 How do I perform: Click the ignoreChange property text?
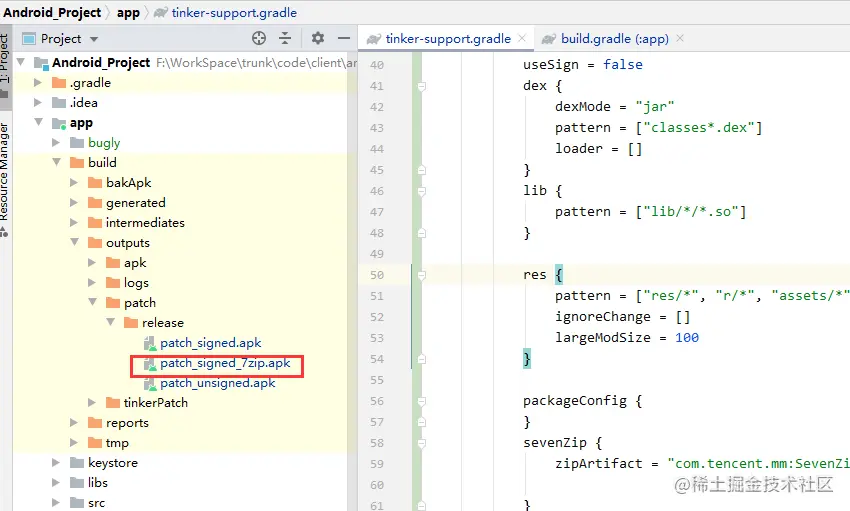pyautogui.click(x=603, y=317)
